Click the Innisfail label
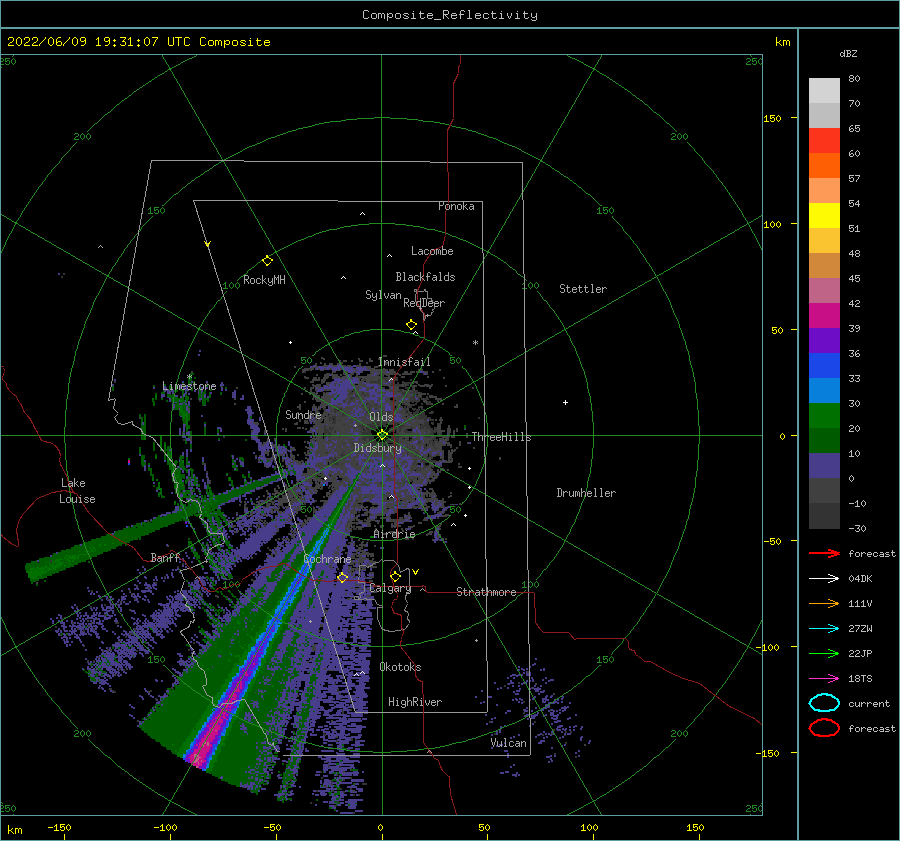 click(404, 362)
